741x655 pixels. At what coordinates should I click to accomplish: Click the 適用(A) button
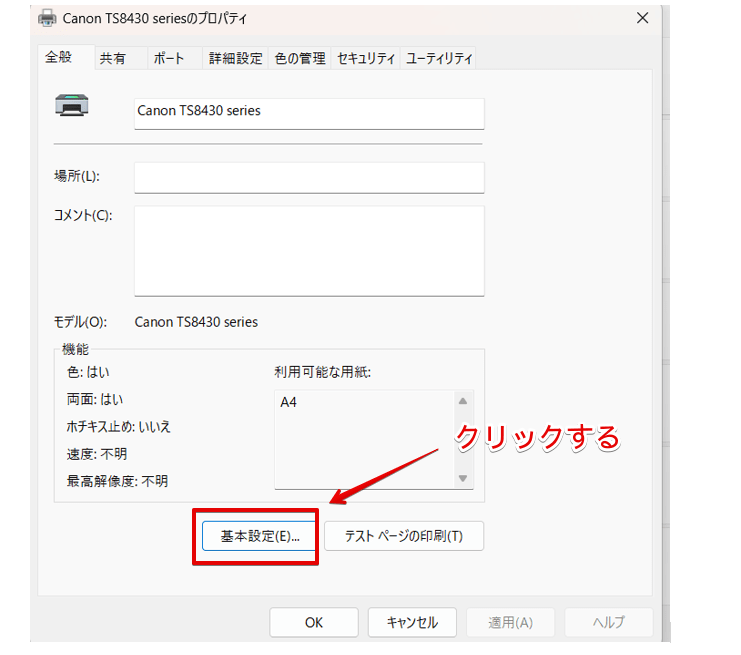point(510,622)
